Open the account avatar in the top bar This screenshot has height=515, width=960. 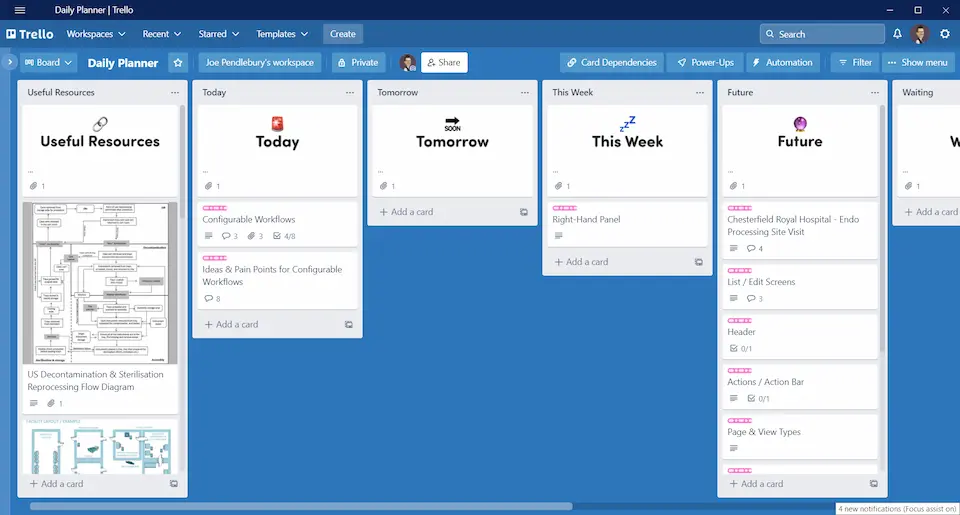coord(920,34)
